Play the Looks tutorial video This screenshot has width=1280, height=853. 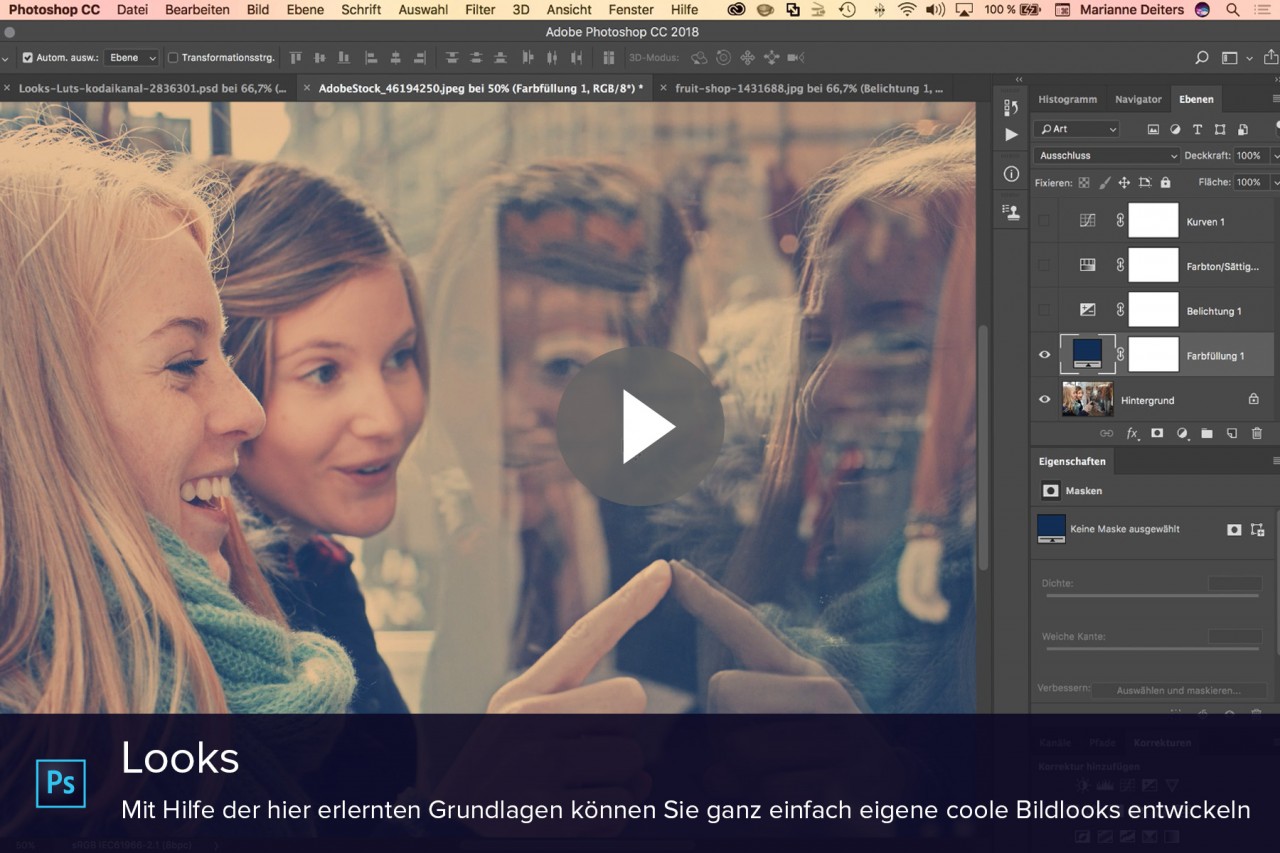pyautogui.click(x=640, y=426)
